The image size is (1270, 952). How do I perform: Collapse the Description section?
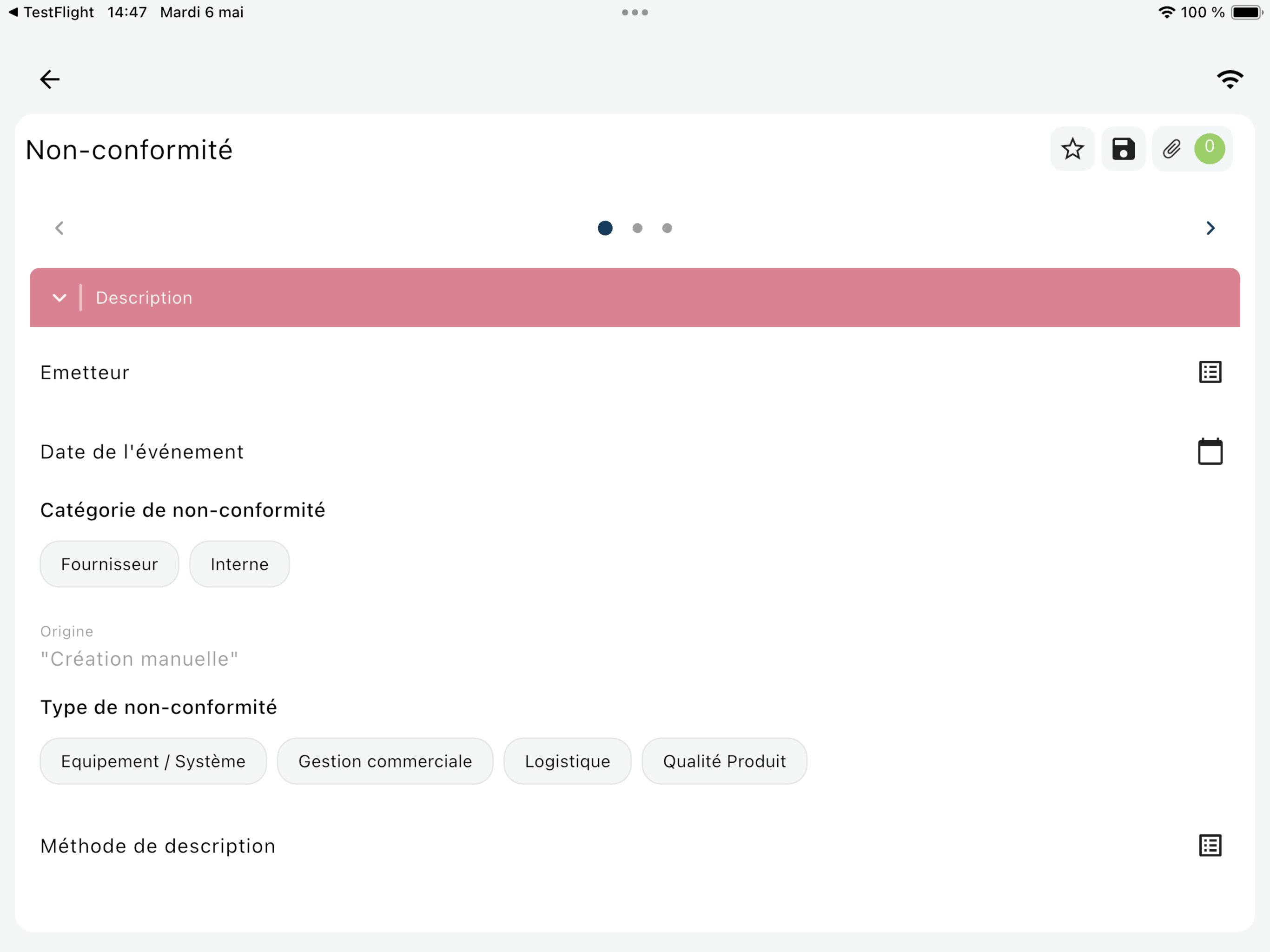(59, 297)
